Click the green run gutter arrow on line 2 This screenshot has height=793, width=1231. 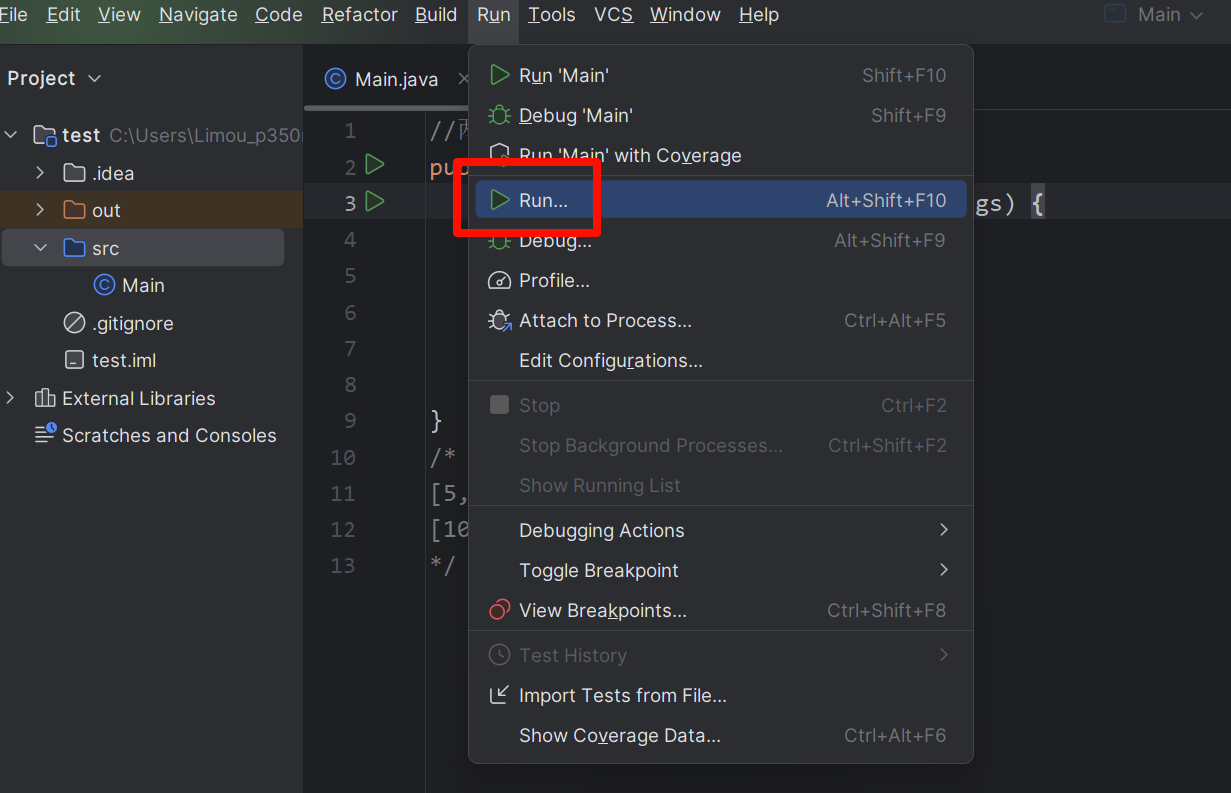tap(375, 165)
